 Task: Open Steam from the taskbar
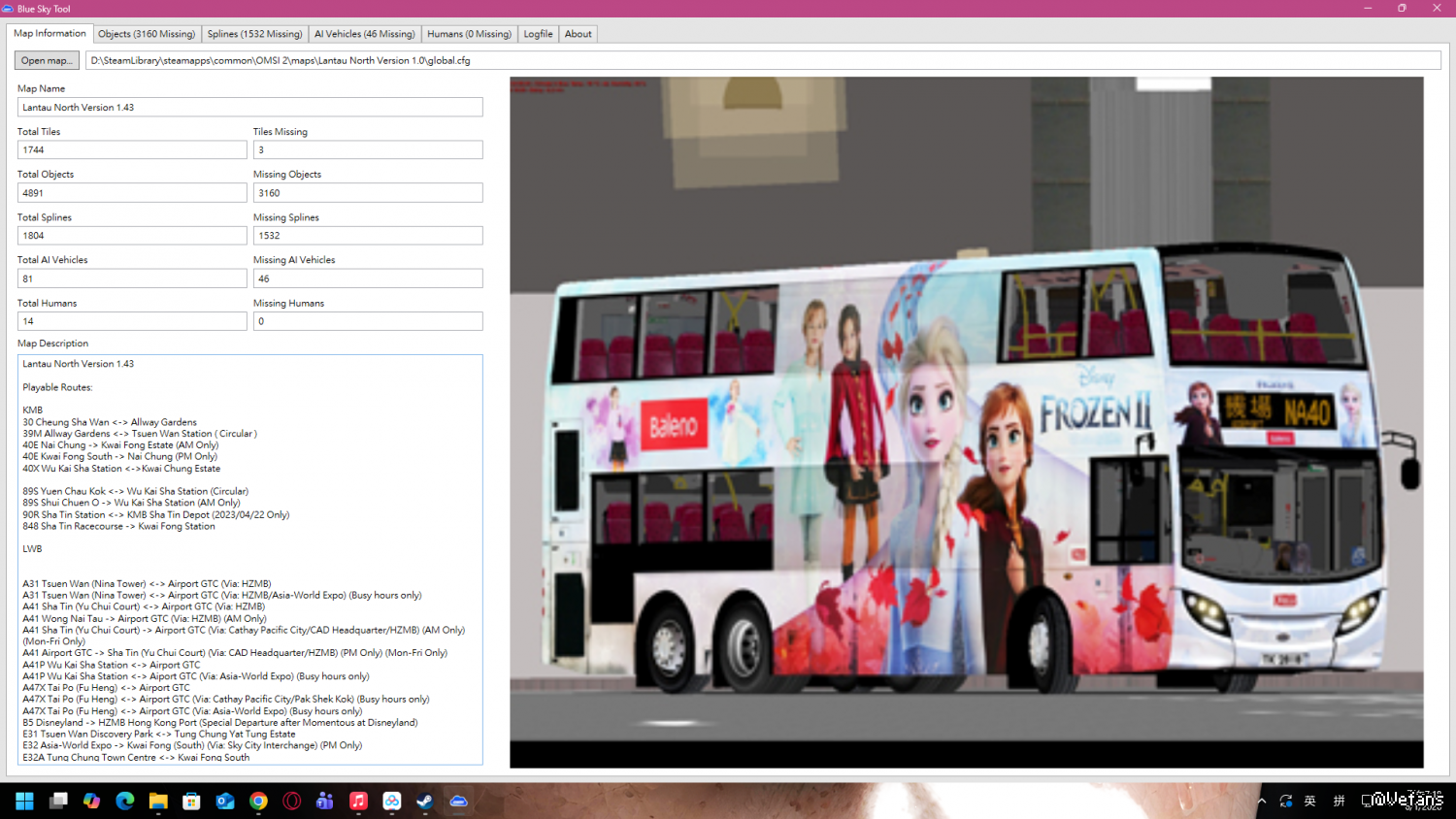(425, 801)
